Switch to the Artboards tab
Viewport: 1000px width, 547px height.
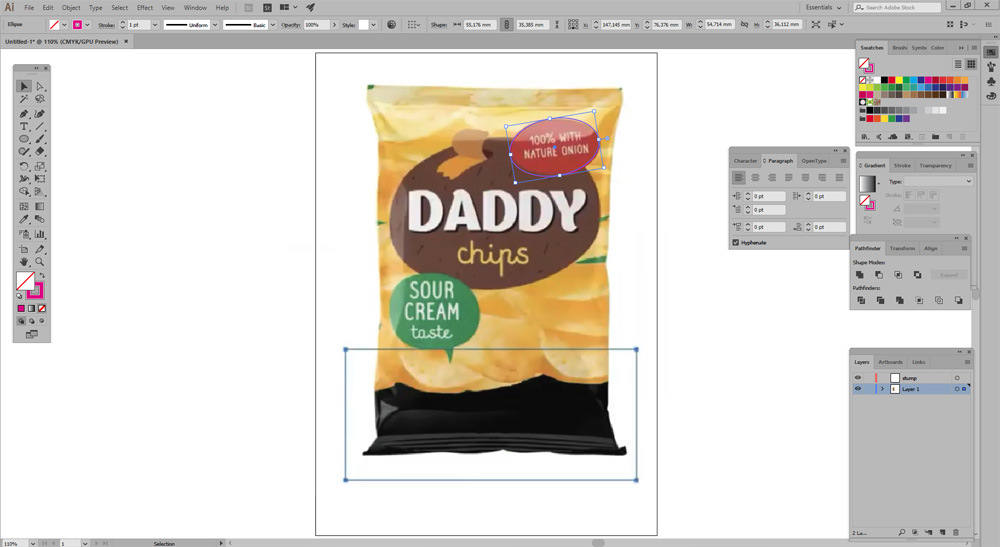tap(890, 362)
